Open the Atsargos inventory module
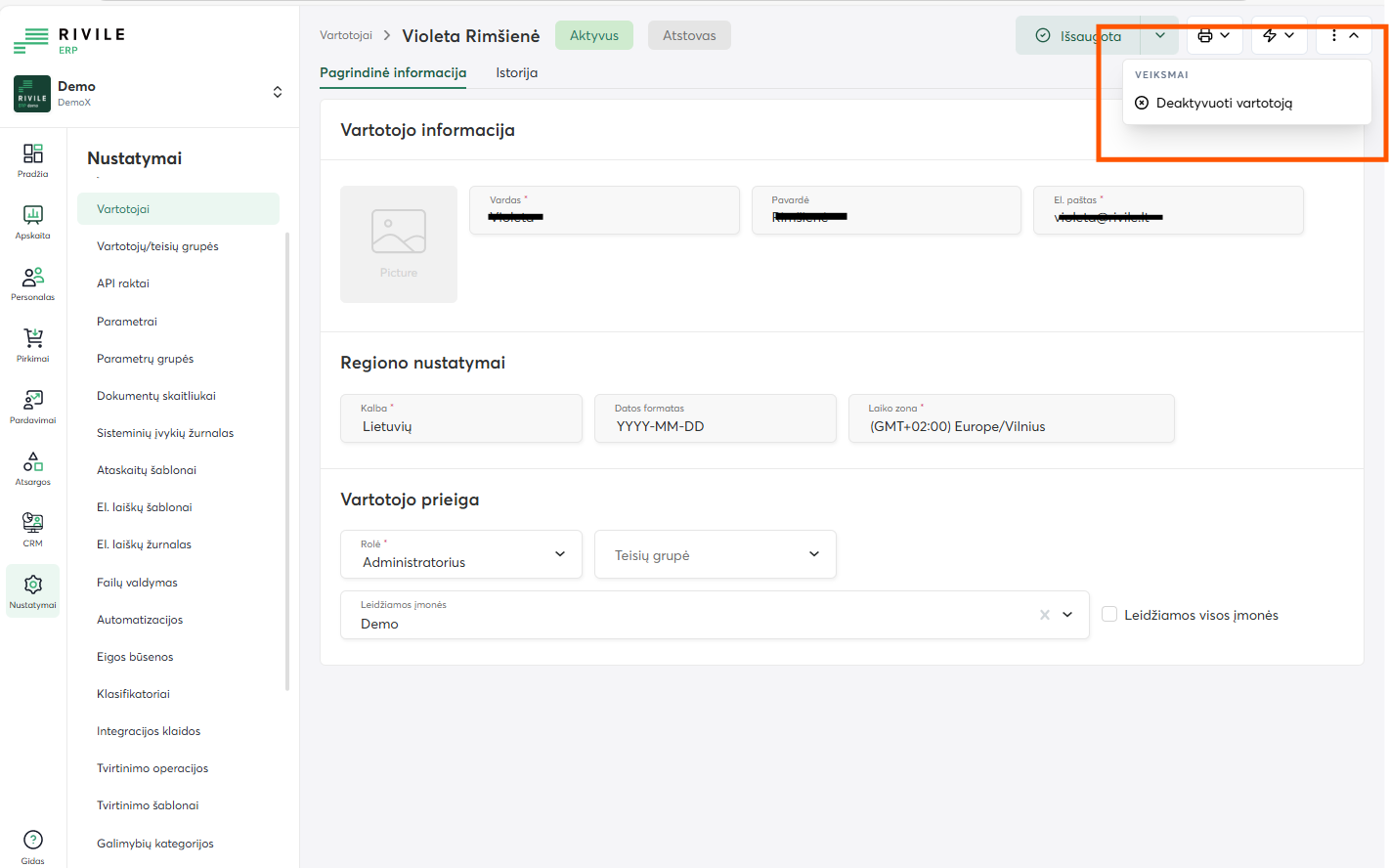The image size is (1389, 868). pyautogui.click(x=32, y=468)
